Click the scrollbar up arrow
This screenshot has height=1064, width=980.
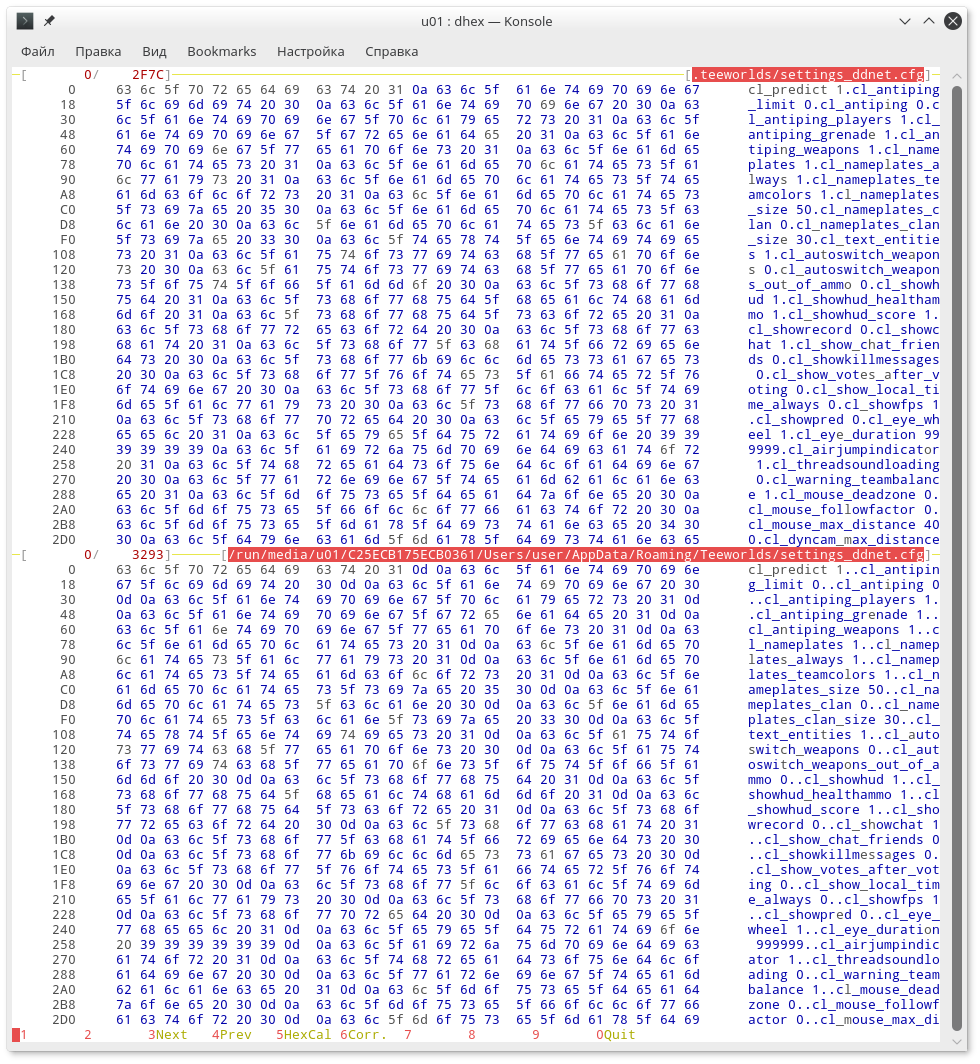coord(957,76)
